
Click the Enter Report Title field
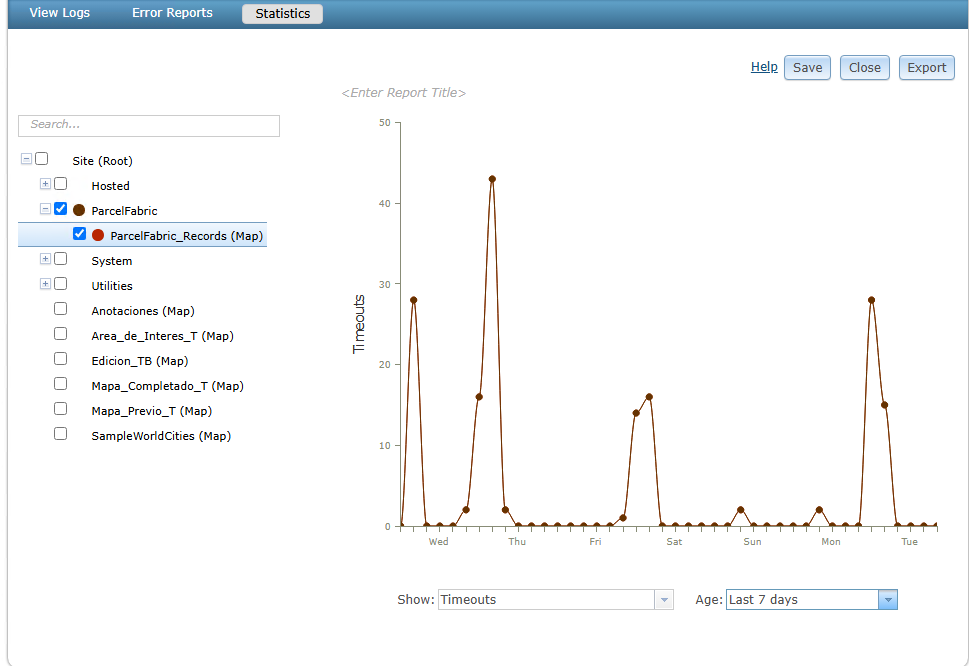(x=406, y=92)
